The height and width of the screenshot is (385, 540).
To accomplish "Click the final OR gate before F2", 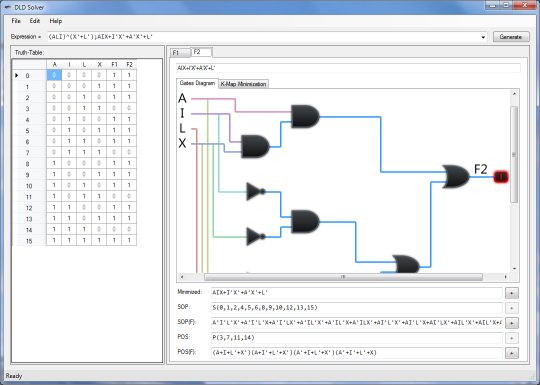I will point(456,176).
